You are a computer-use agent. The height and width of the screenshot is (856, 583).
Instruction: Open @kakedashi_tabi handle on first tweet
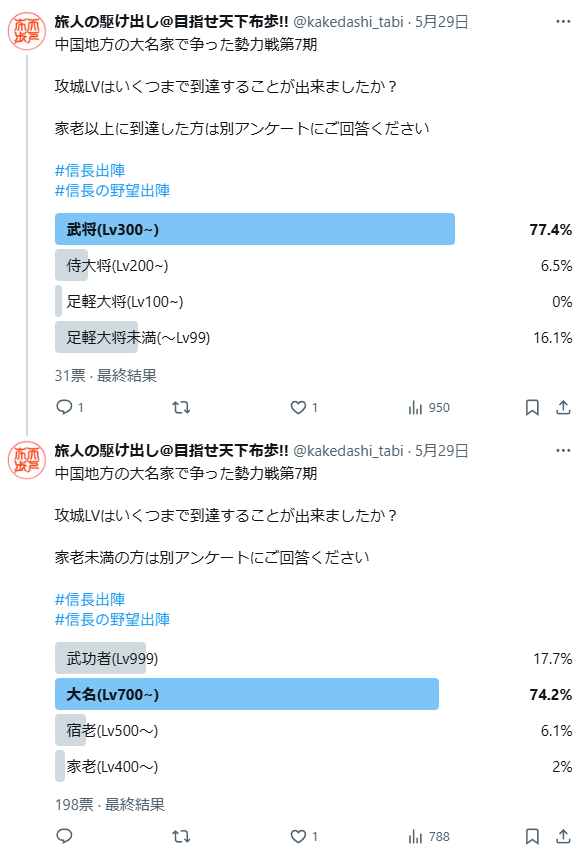click(348, 22)
